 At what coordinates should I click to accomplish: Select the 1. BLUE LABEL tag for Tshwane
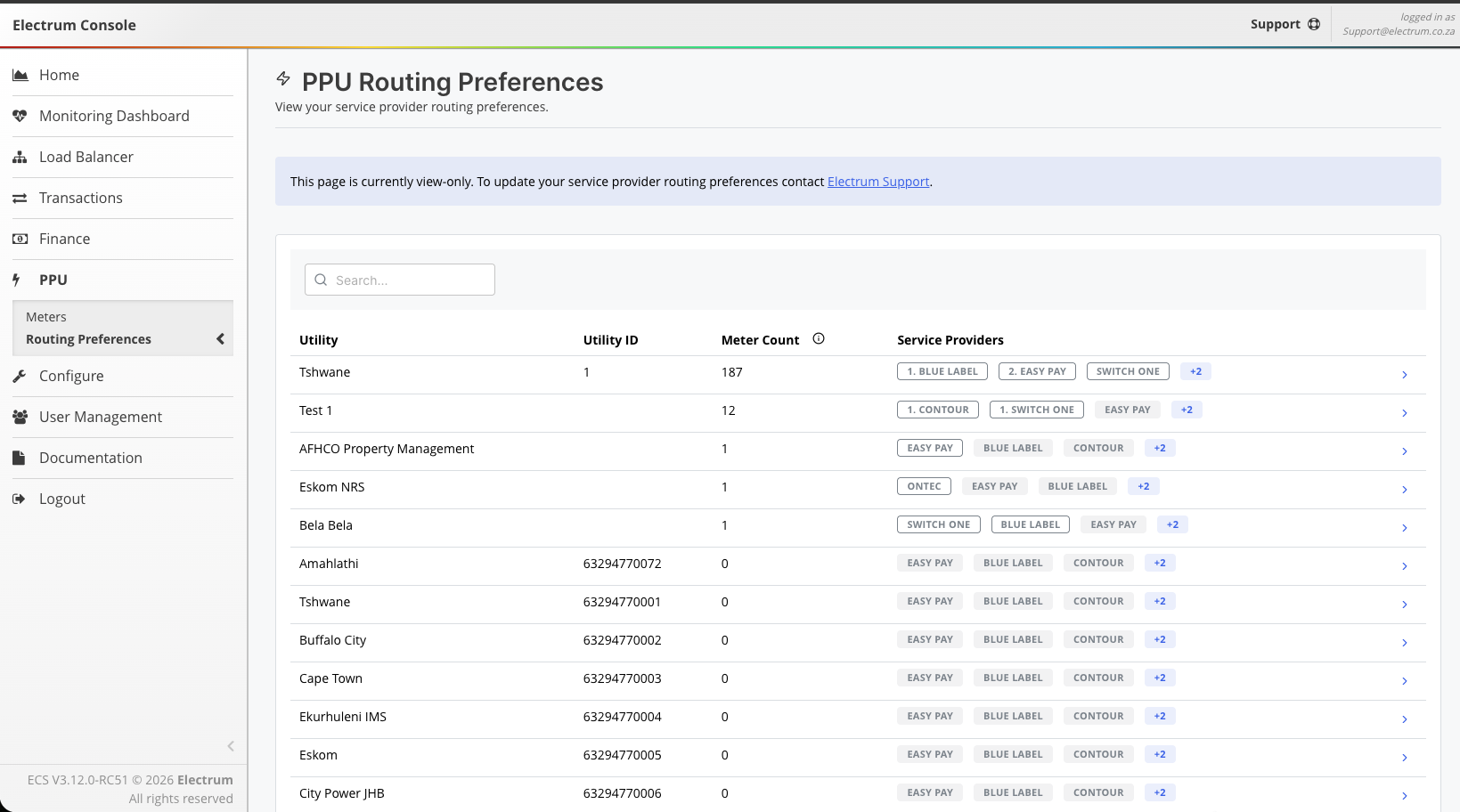(x=942, y=371)
